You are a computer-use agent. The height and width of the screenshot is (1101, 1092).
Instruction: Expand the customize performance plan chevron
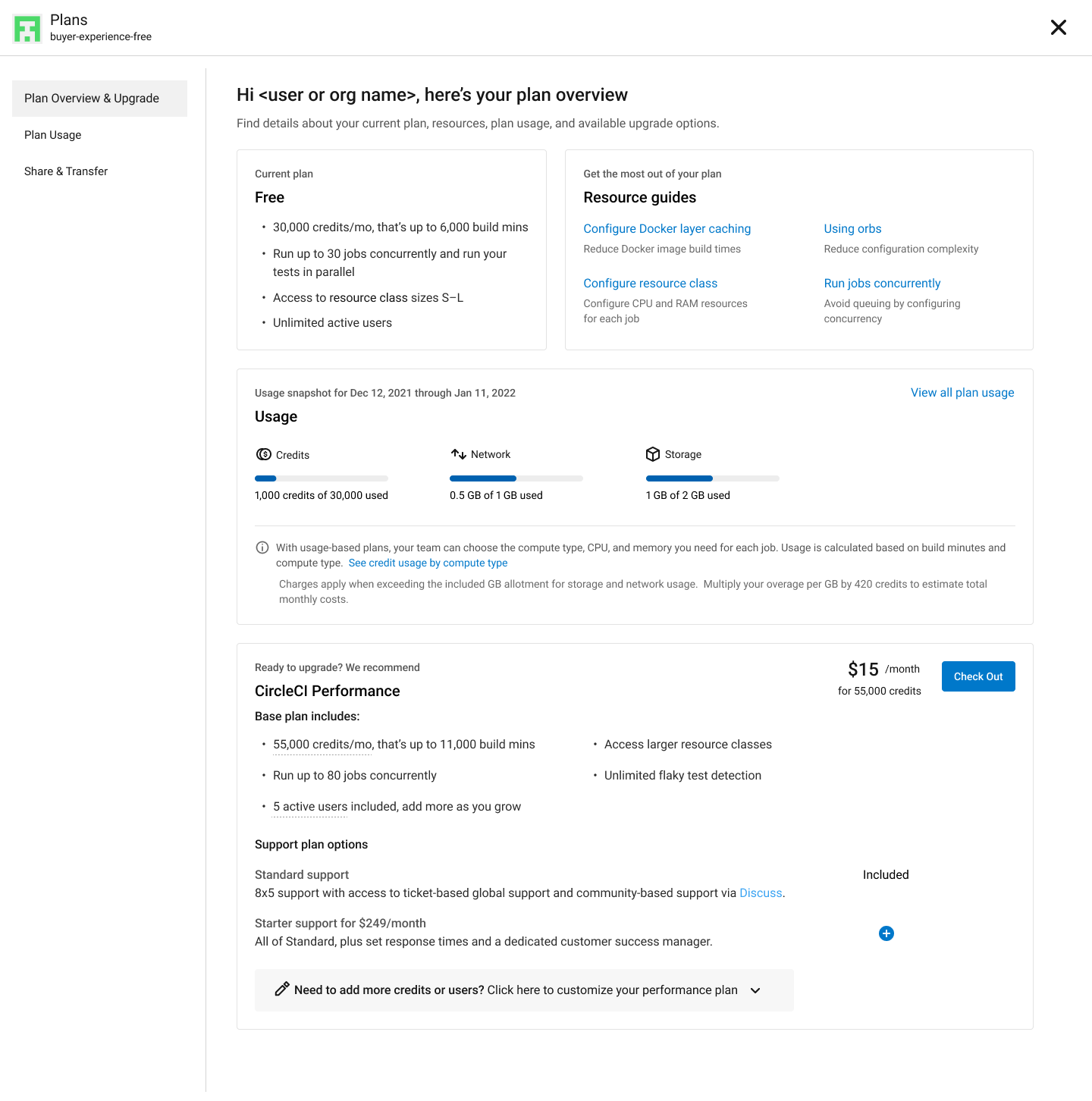tap(755, 990)
